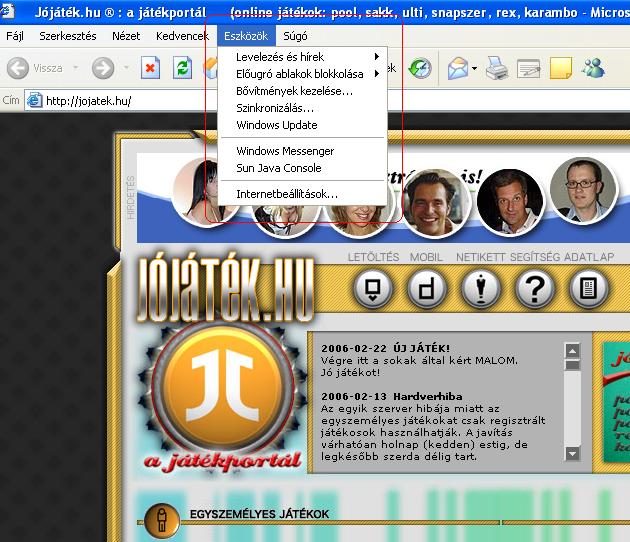This screenshot has height=542, width=630.
Task: Choose Bővítmények kezelése menu entry
Action: tap(303, 91)
